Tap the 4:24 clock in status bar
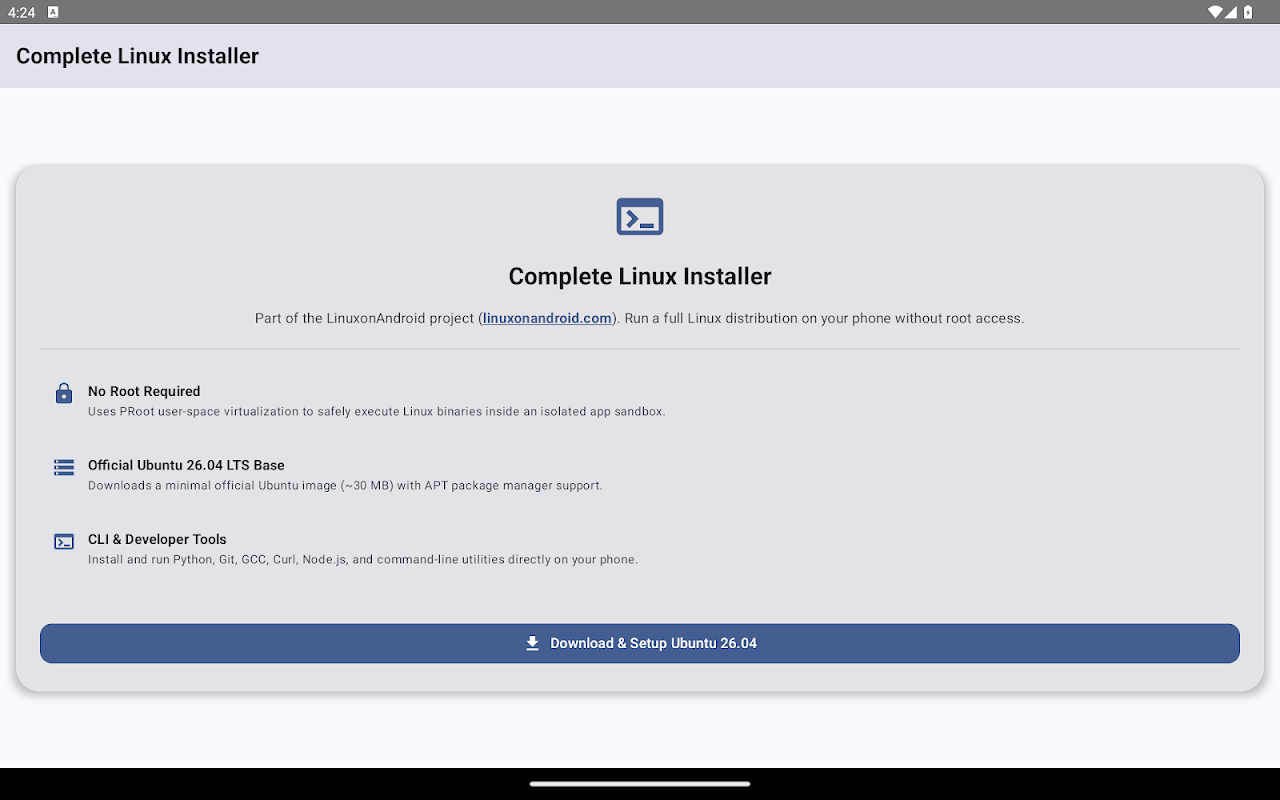 point(21,12)
